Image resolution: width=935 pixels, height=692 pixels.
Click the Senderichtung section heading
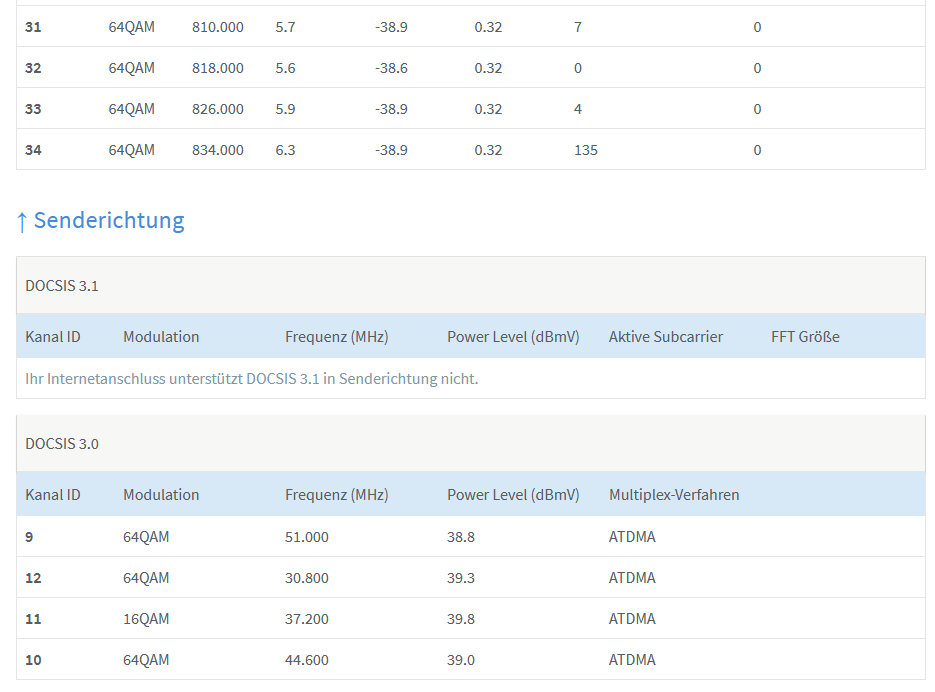pos(109,220)
